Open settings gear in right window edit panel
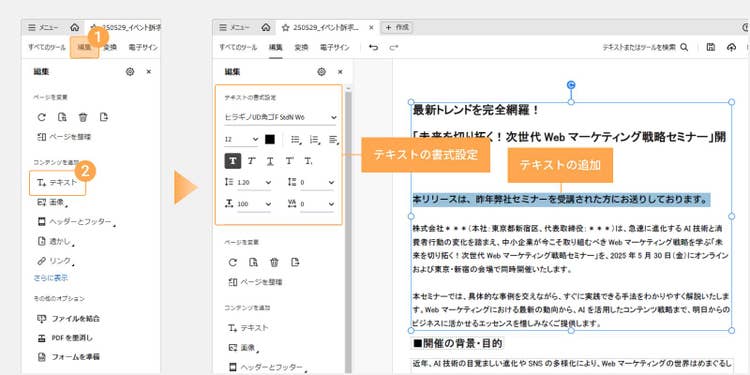The image size is (750, 375). pos(321,72)
